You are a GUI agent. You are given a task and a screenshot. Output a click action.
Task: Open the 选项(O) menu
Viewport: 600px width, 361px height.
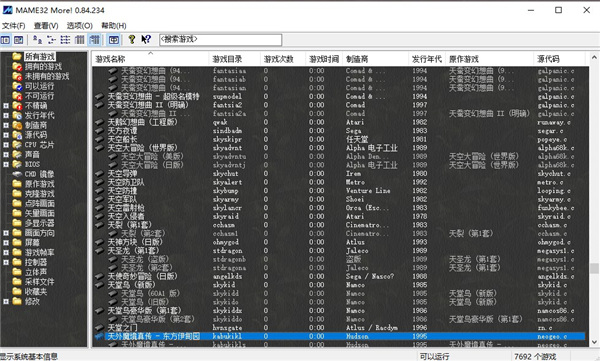80,26
